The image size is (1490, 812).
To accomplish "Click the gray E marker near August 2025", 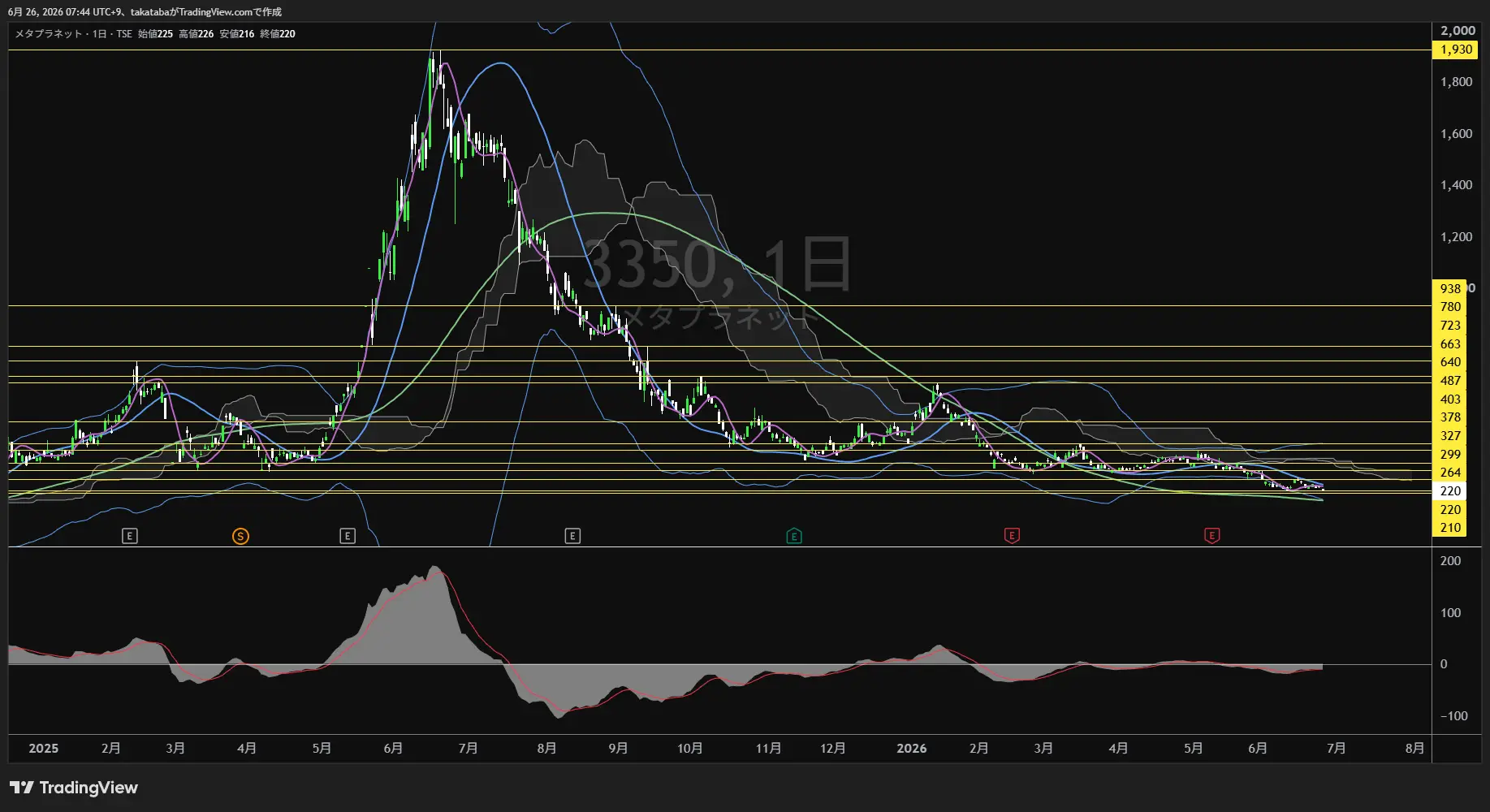I will click(572, 536).
